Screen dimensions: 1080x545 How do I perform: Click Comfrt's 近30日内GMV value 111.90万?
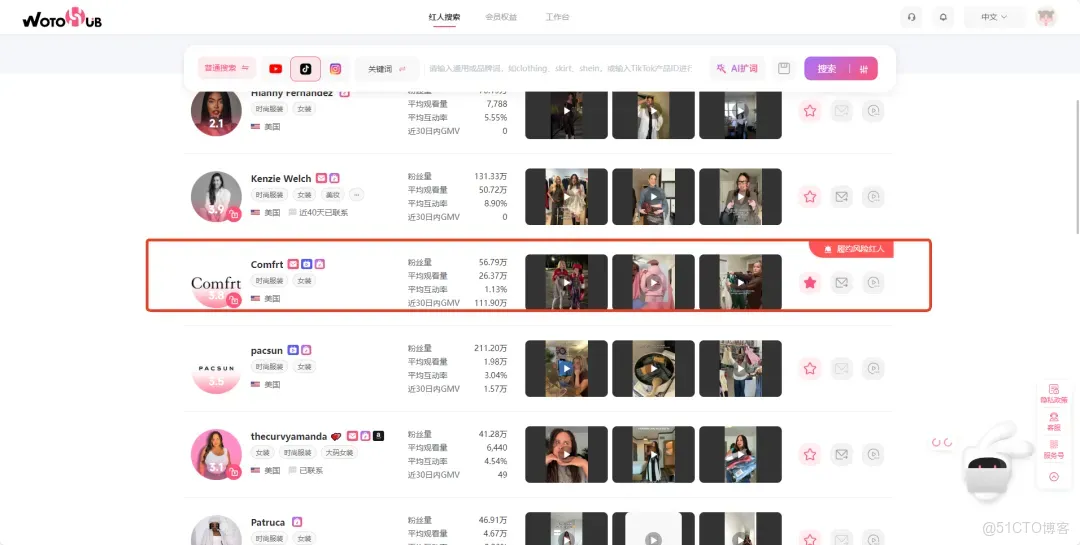click(x=491, y=303)
